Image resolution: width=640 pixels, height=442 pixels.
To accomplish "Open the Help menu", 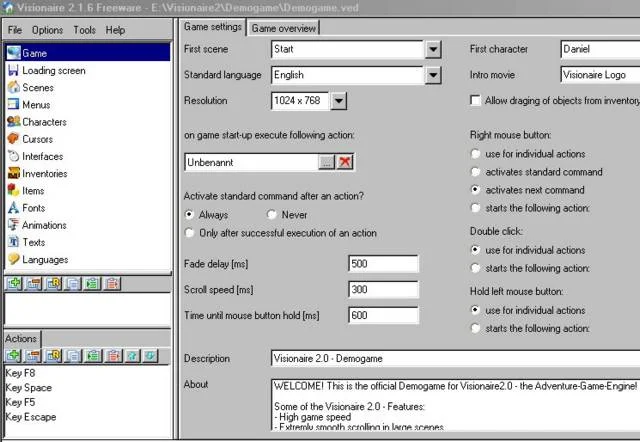I will click(115, 30).
